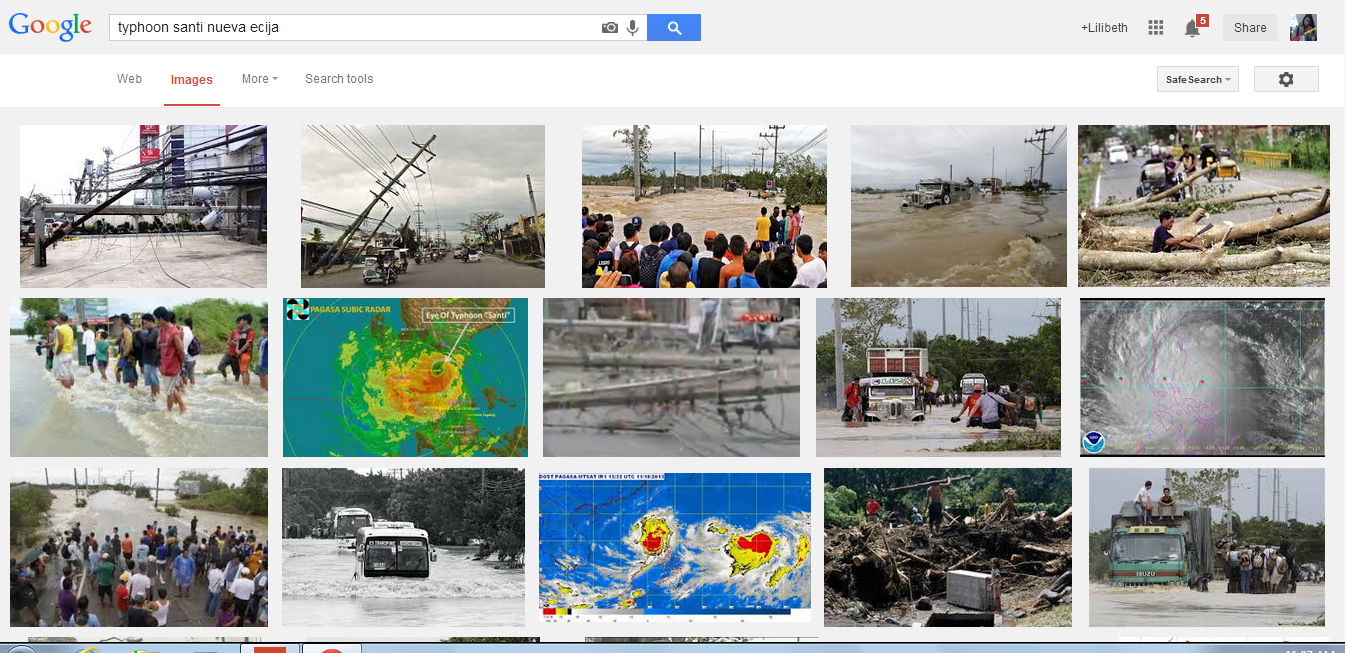The height and width of the screenshot is (653, 1345).
Task: Open the Google apps grid icon
Action: 1156,28
